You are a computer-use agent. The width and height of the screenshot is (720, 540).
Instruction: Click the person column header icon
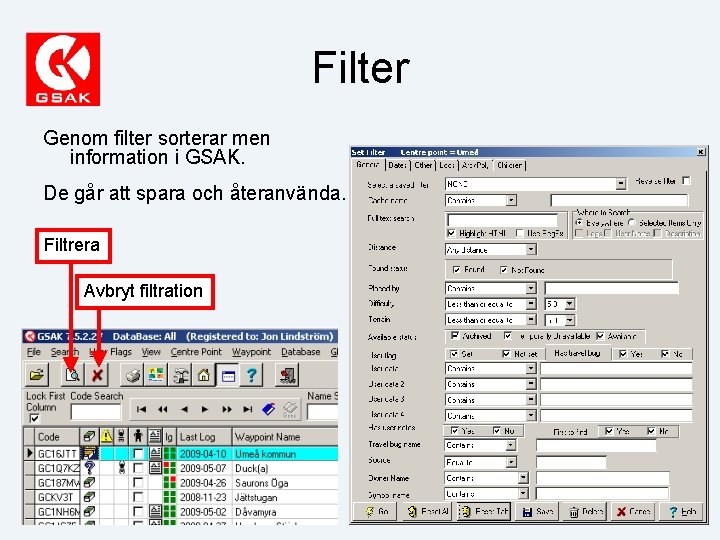[138, 436]
